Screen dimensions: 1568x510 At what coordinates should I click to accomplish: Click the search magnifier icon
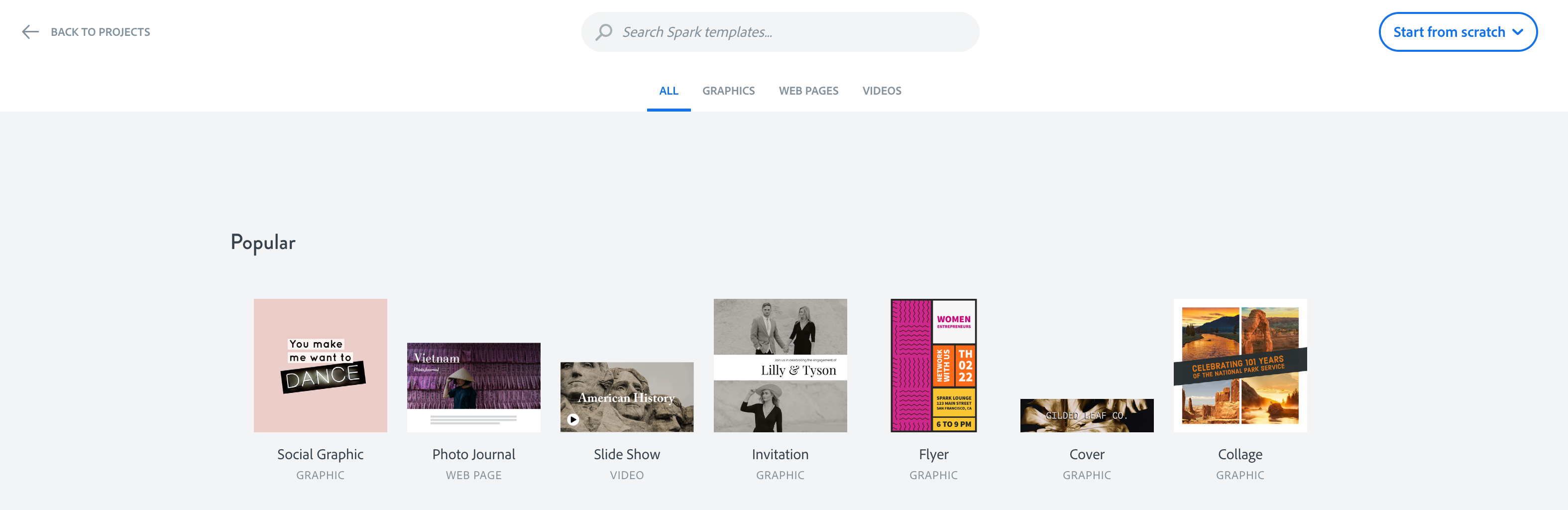pos(603,32)
